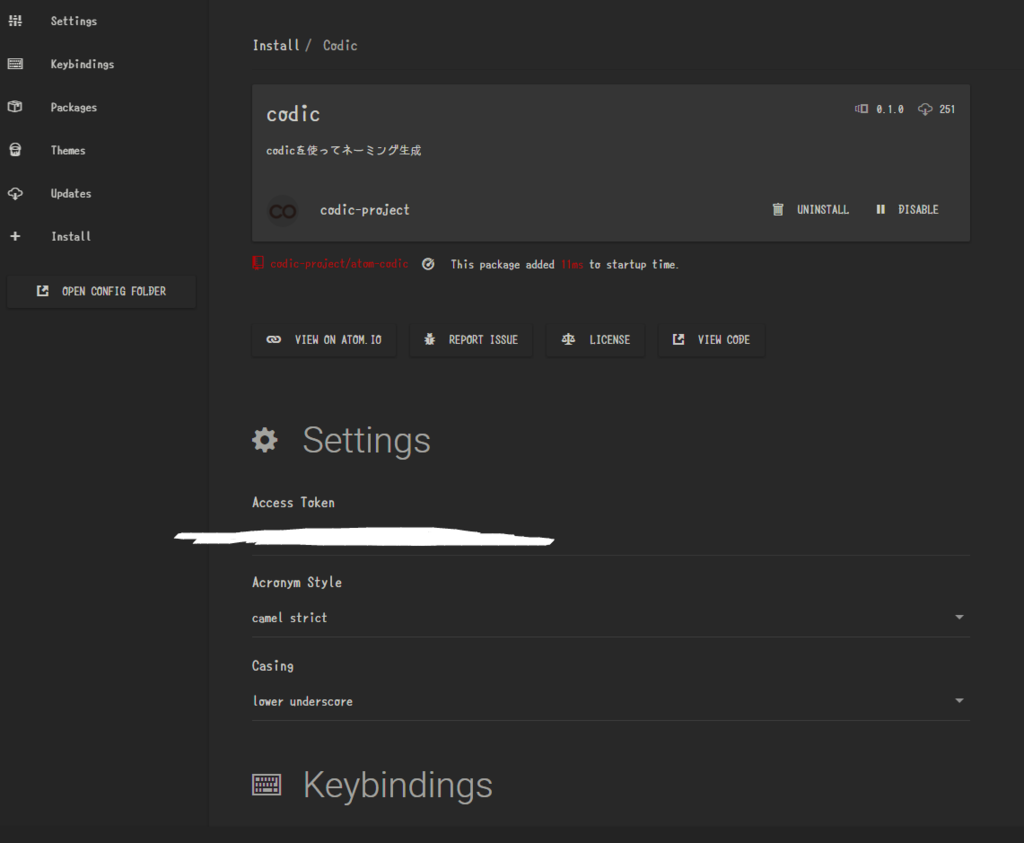Click the dashboard startup time icon

tap(428, 264)
